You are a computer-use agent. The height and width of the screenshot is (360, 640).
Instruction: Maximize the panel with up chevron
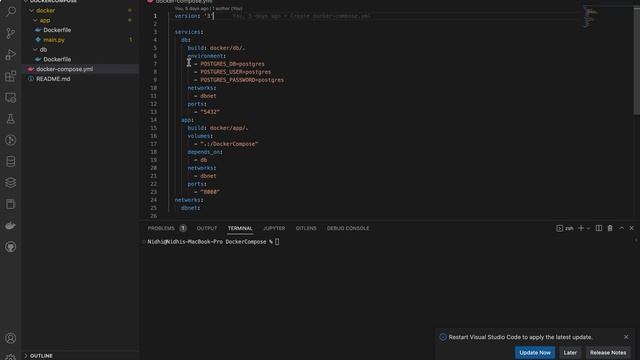[621, 228]
